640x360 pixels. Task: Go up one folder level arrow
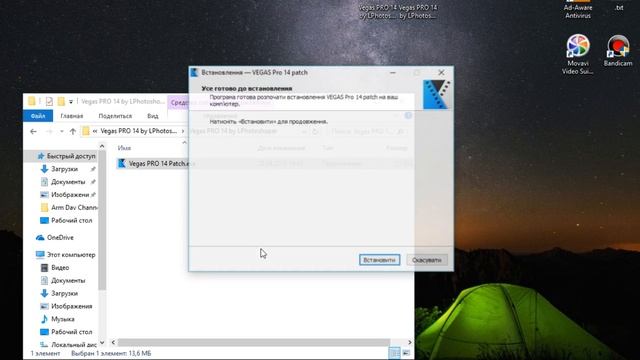click(x=73, y=131)
